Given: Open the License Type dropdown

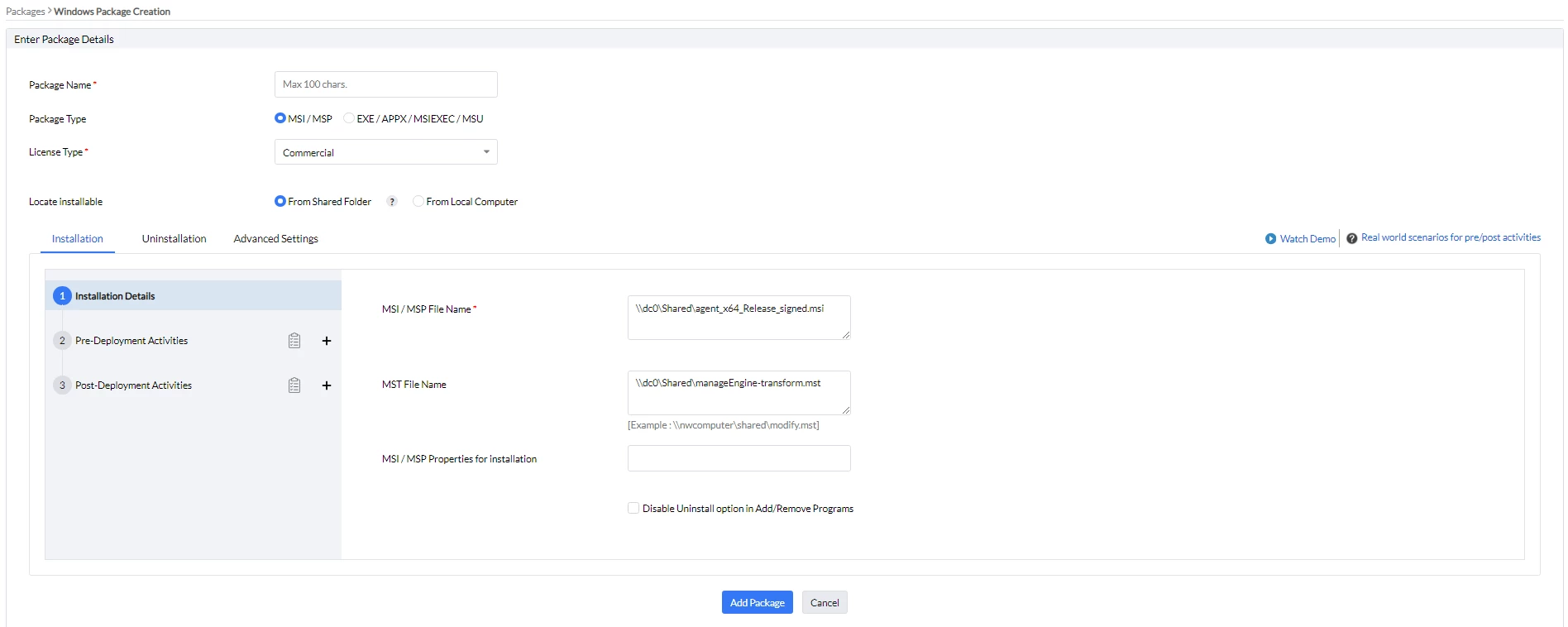Looking at the screenshot, I should (x=386, y=152).
